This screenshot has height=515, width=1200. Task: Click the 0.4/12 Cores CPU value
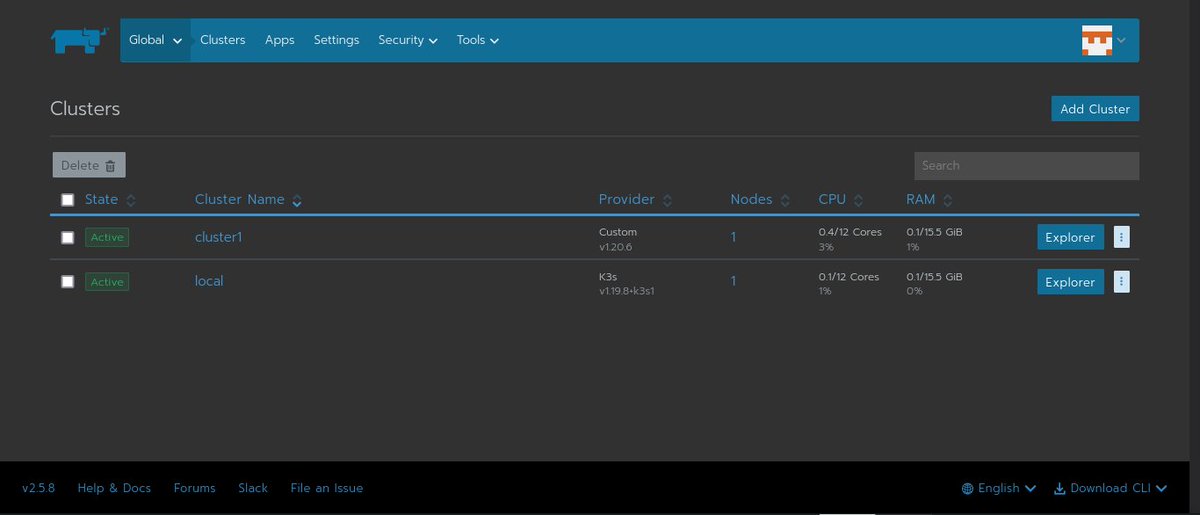pyautogui.click(x=850, y=232)
